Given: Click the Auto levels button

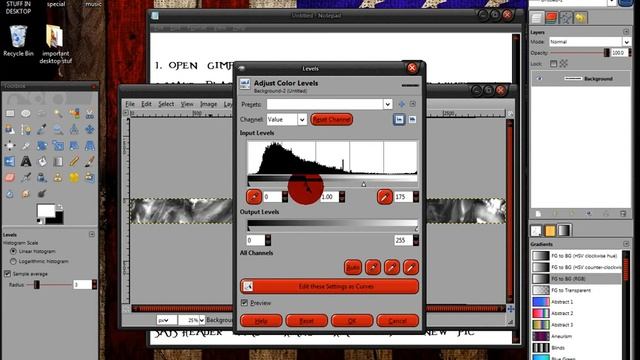Looking at the screenshot, I should click(x=353, y=267).
